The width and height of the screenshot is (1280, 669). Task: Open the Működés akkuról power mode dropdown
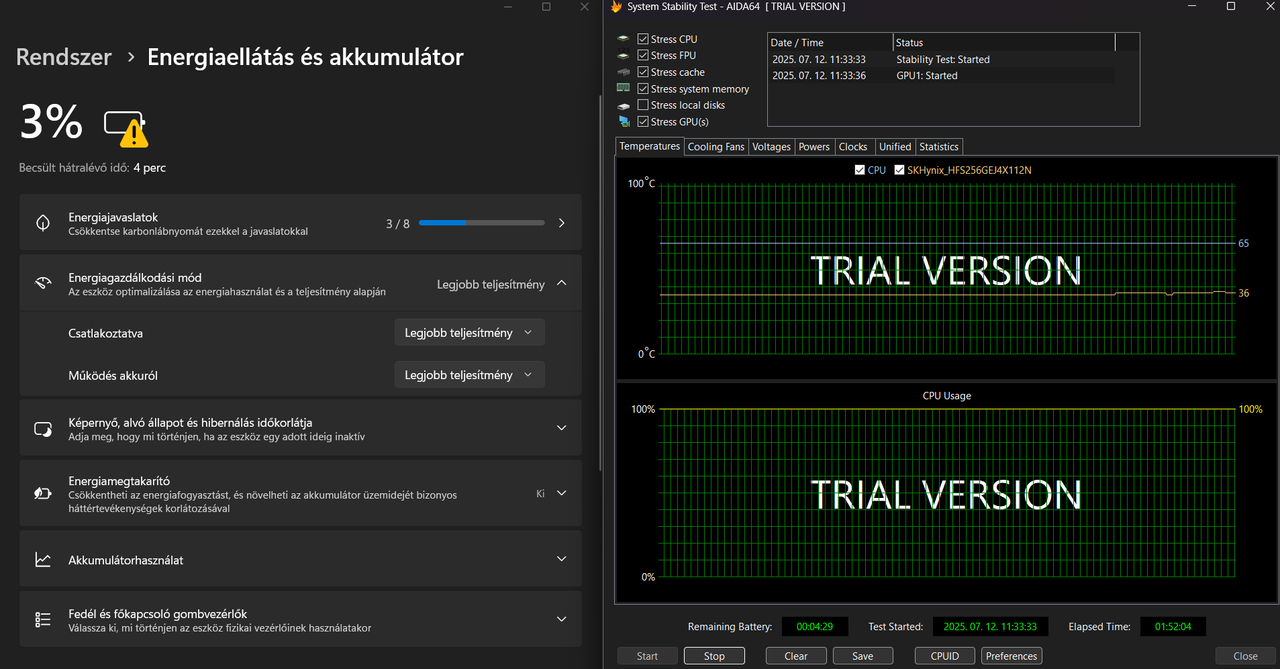[469, 375]
